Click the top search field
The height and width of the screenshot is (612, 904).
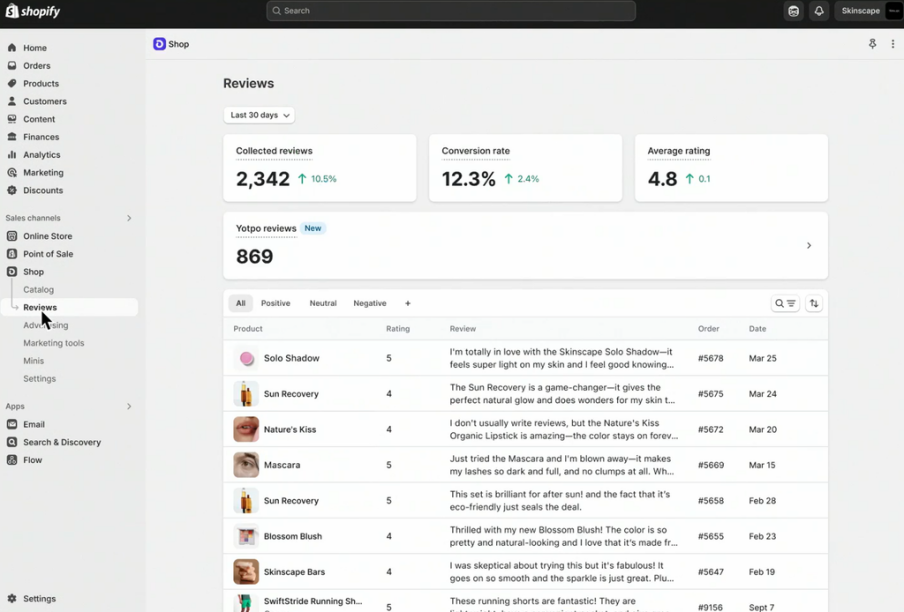[x=450, y=11]
